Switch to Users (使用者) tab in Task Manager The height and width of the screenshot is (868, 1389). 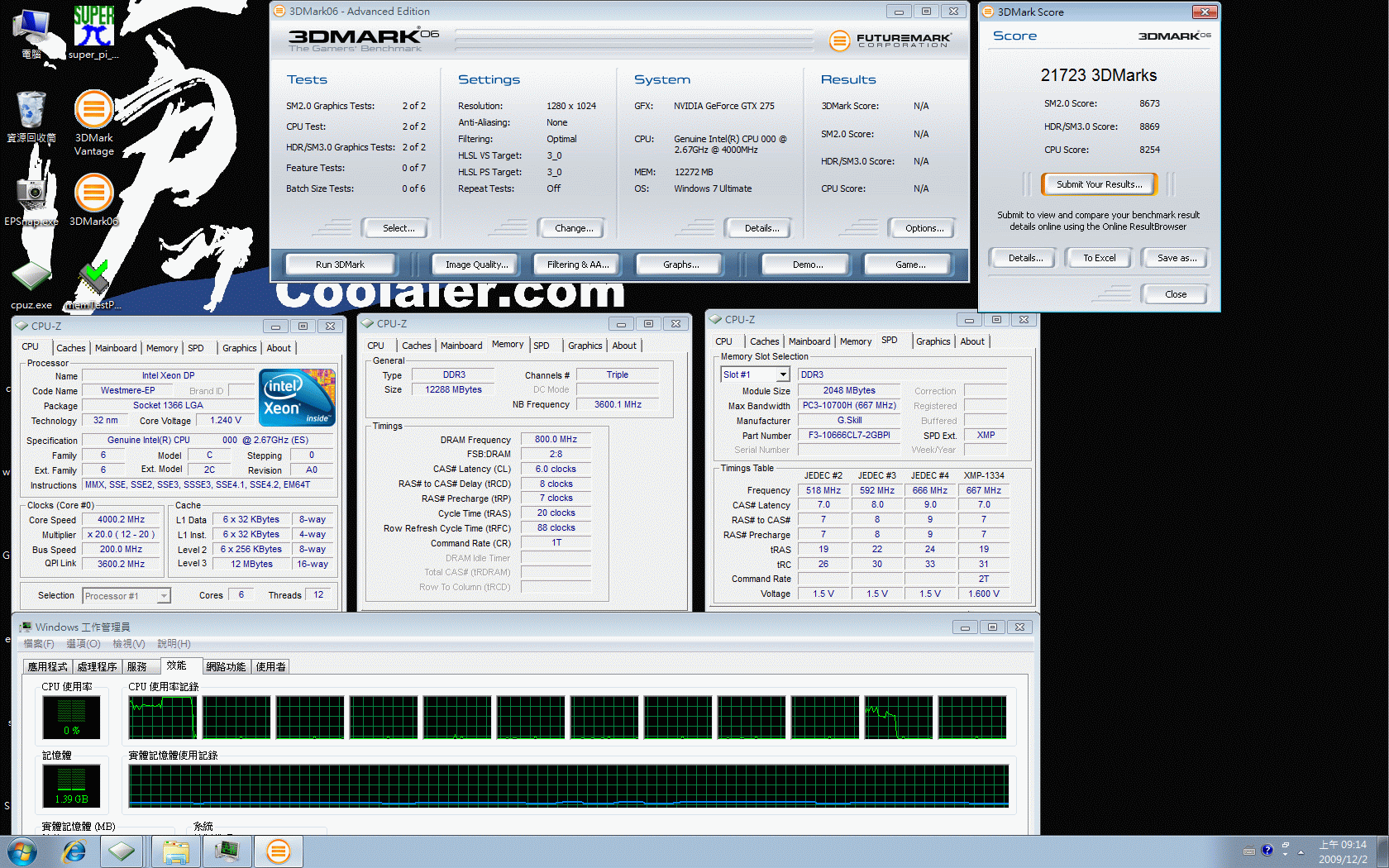pyautogui.click(x=271, y=667)
